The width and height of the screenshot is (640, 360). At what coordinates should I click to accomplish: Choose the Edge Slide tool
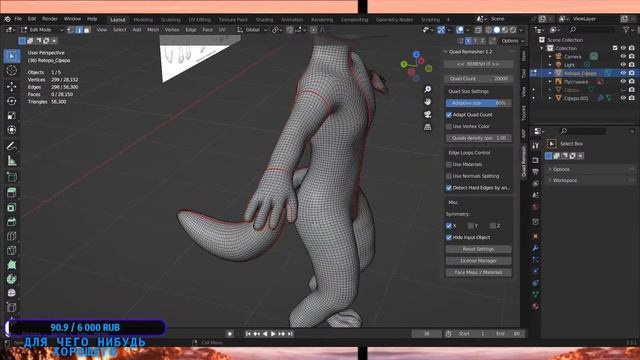pos(12,307)
